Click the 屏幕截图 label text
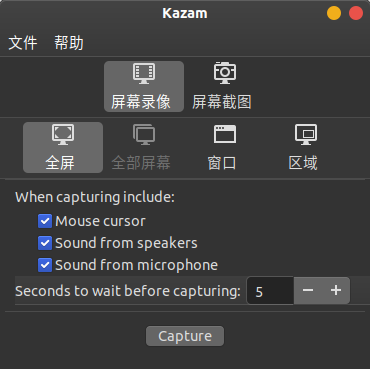Screen dimensions: 370x369 pyautogui.click(x=222, y=102)
